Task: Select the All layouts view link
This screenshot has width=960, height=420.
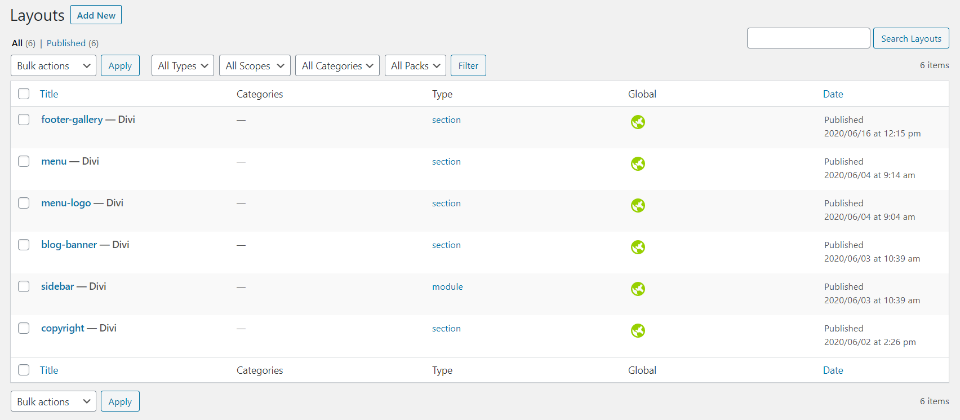Action: pyautogui.click(x=16, y=44)
